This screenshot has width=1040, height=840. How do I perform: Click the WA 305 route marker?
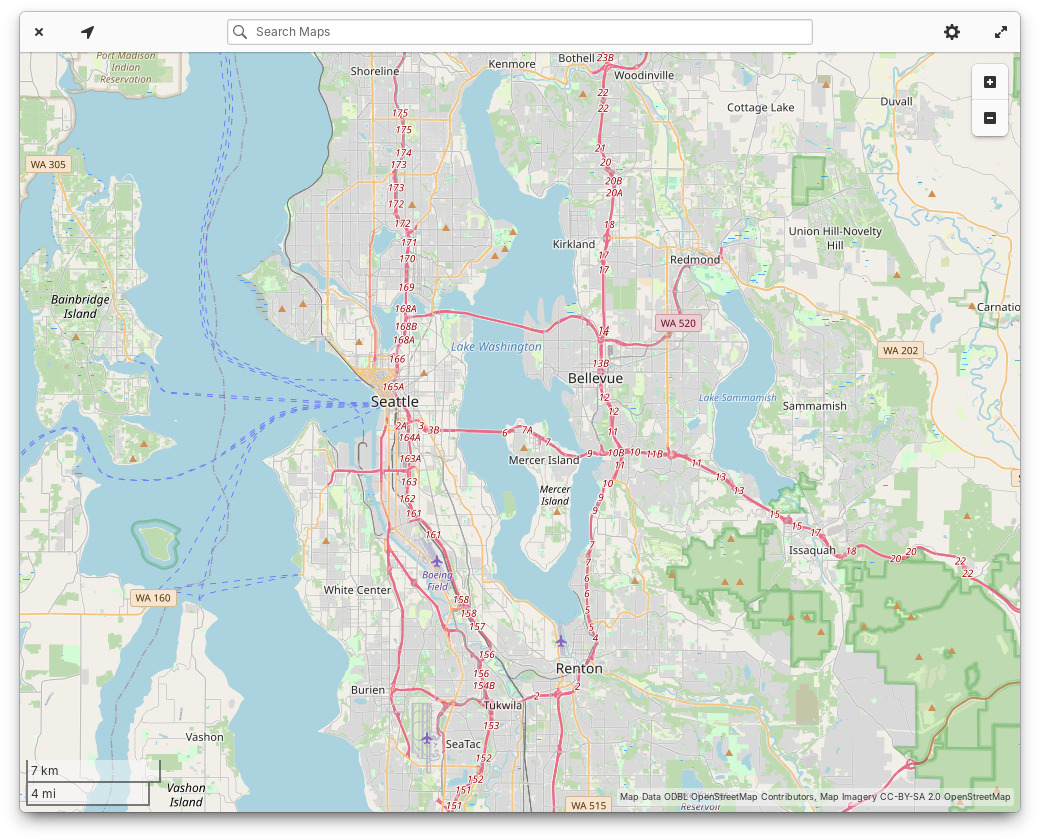48,164
